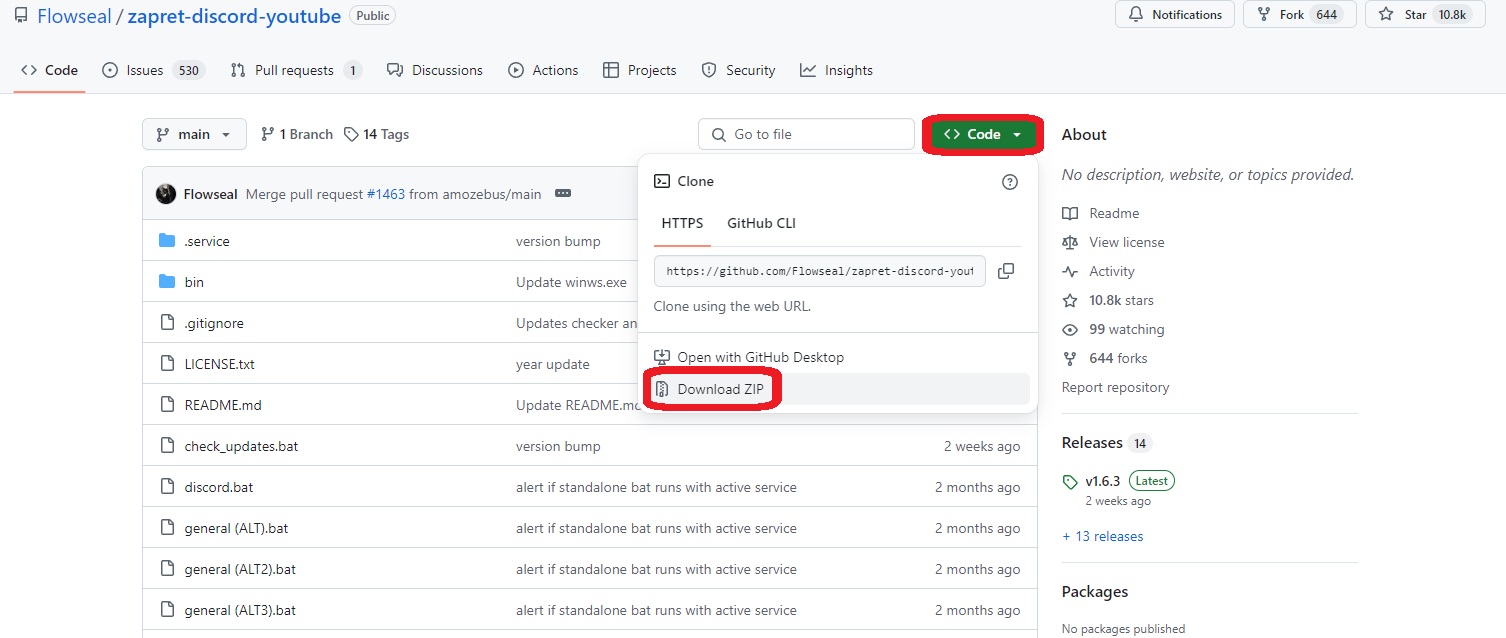Open the LICENSE.txt file name

(x=220, y=364)
